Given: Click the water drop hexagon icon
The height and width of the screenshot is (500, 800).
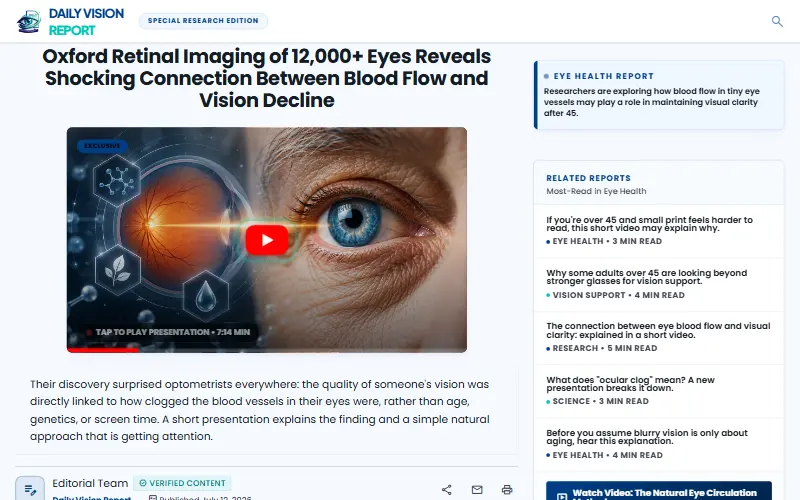Looking at the screenshot, I should (x=206, y=296).
